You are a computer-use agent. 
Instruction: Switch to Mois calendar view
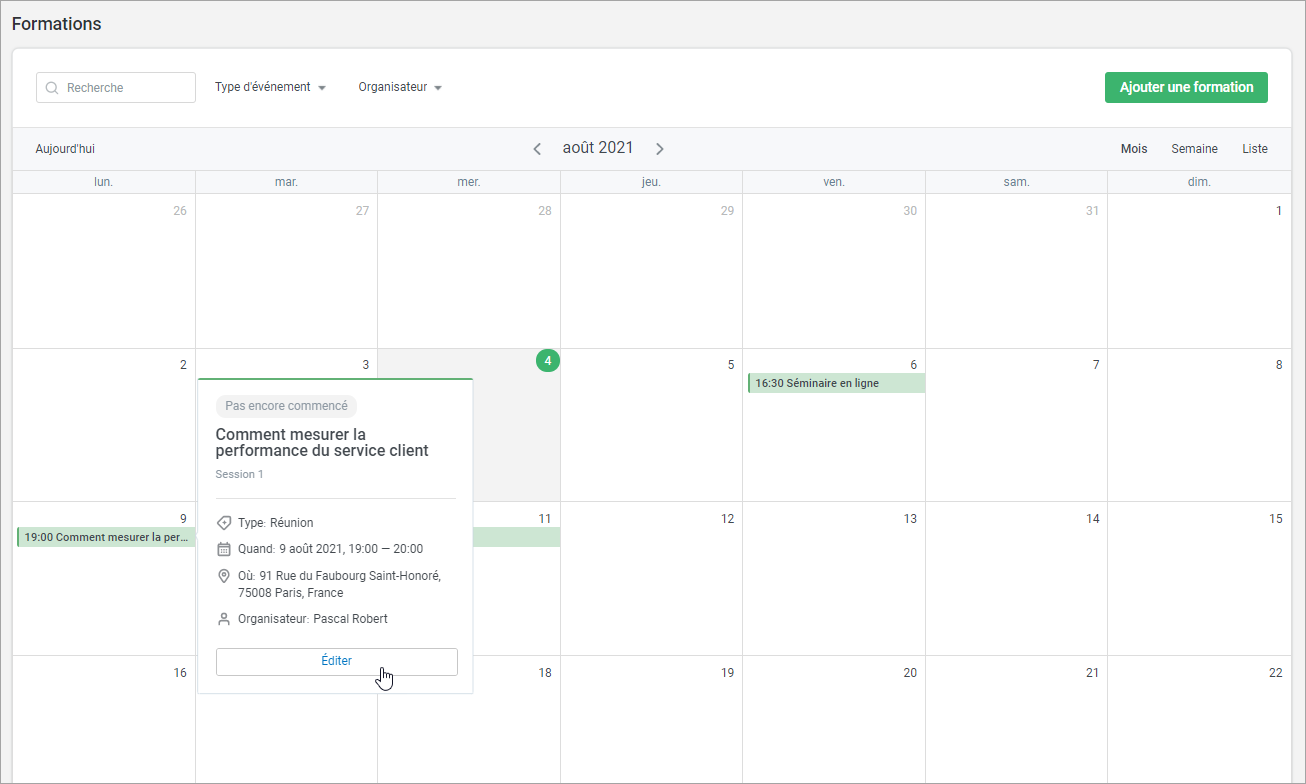[1134, 149]
